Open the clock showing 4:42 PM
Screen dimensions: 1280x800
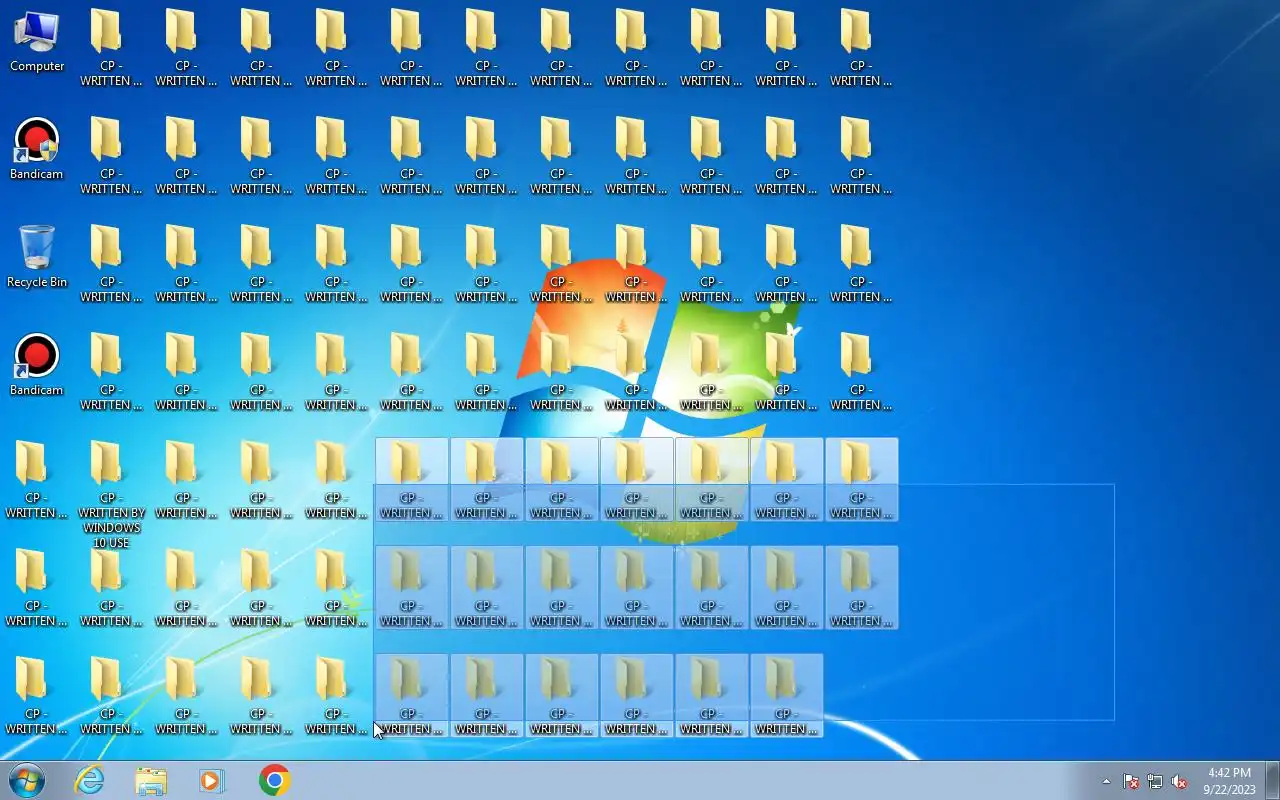1229,781
